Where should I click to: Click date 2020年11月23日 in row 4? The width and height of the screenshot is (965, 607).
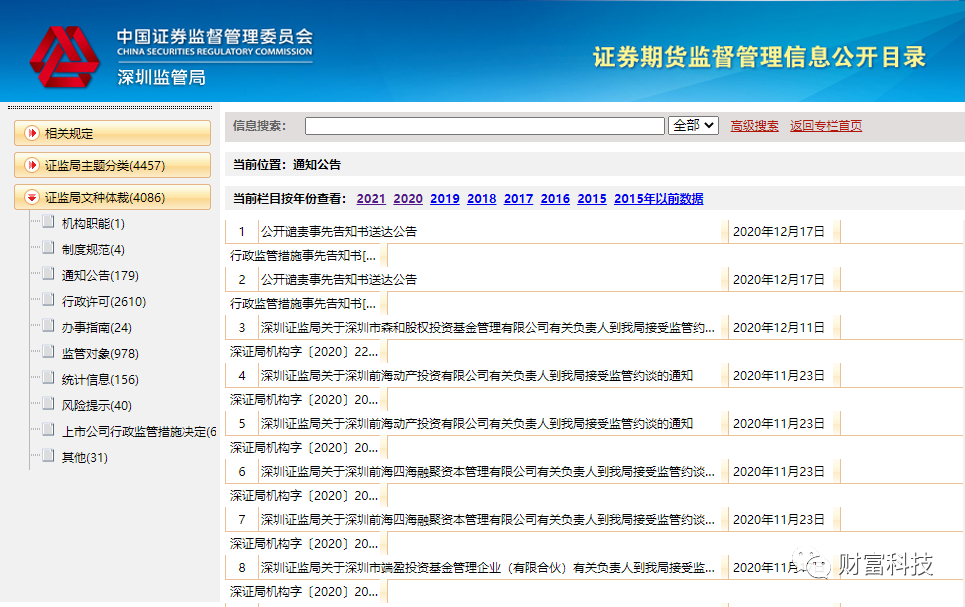(x=779, y=376)
